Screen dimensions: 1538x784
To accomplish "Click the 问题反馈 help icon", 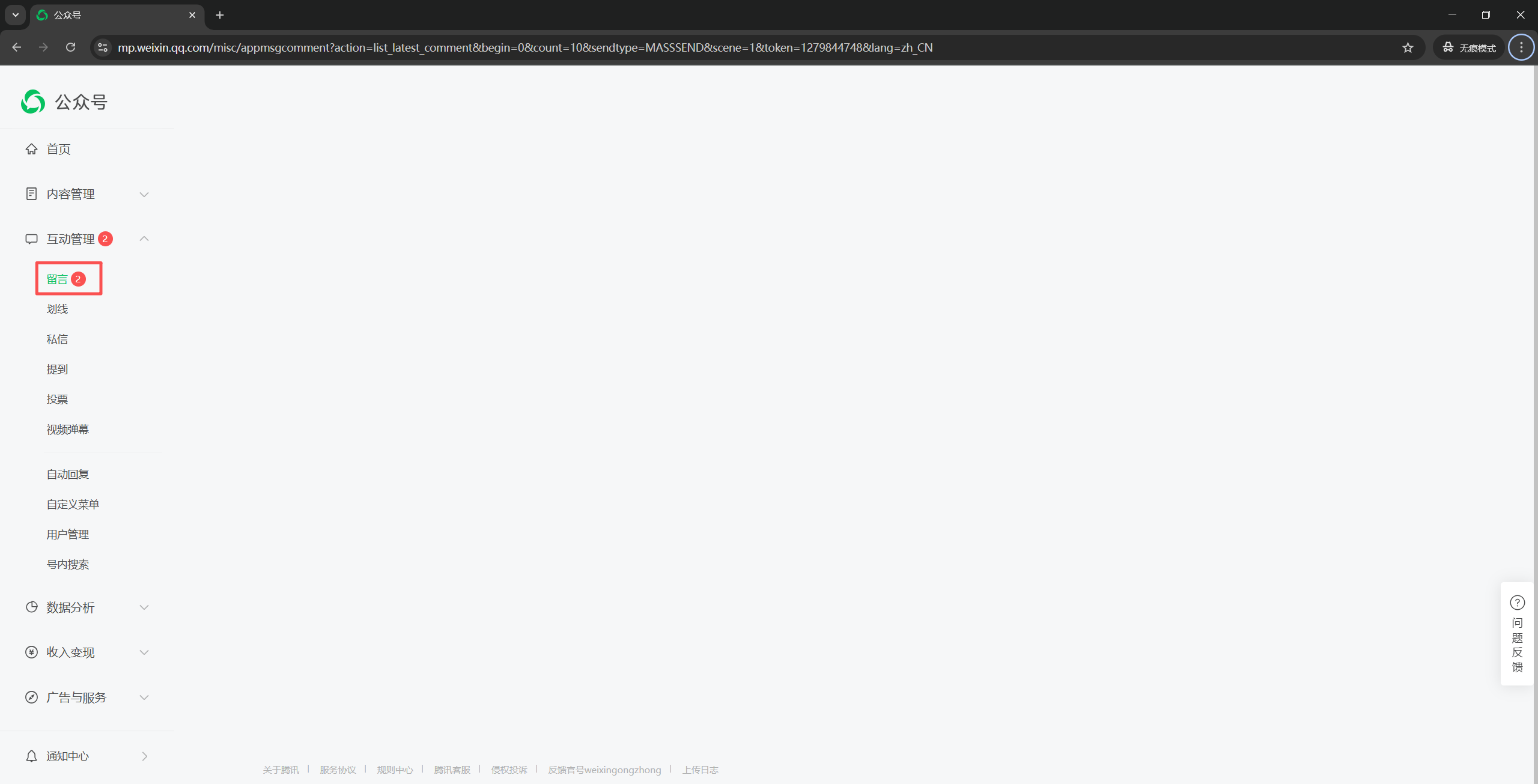I will coord(1517,603).
